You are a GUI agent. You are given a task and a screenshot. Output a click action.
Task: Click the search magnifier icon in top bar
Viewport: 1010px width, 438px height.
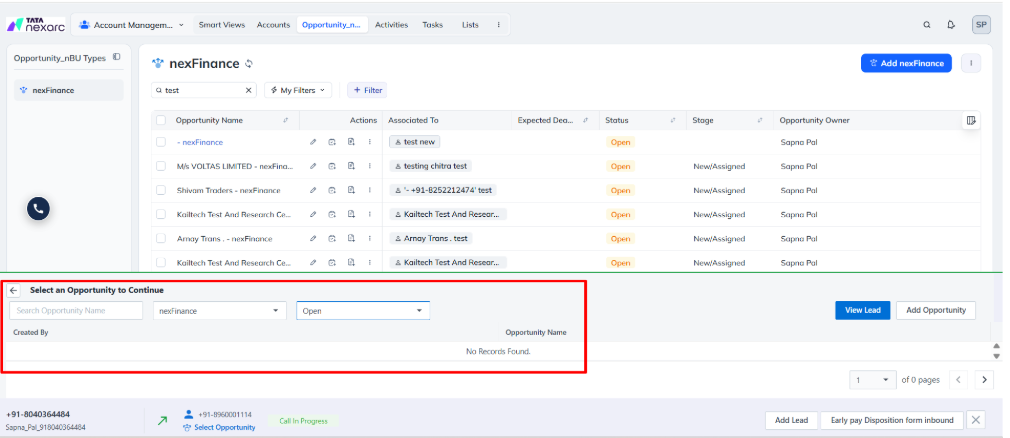(926, 25)
